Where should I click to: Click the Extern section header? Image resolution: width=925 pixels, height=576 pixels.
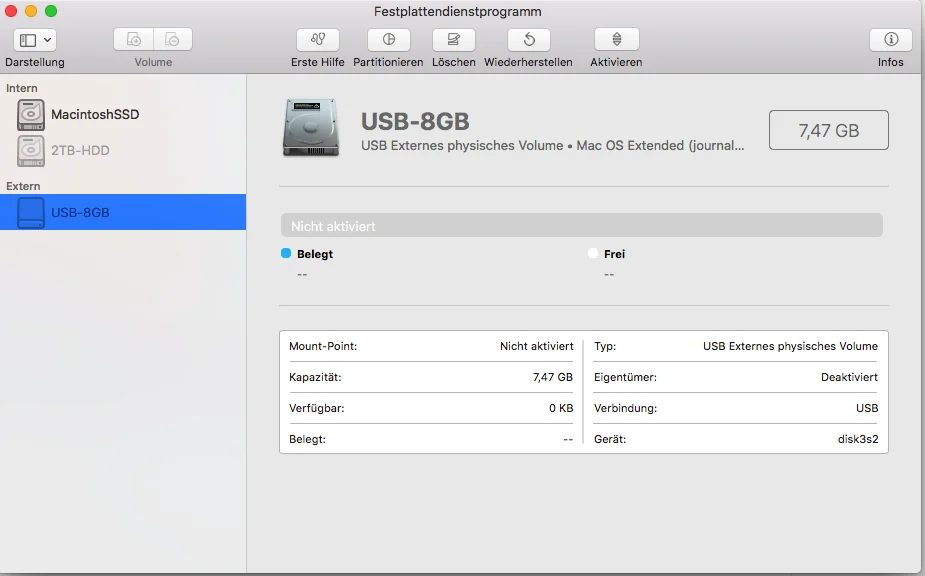(23, 186)
